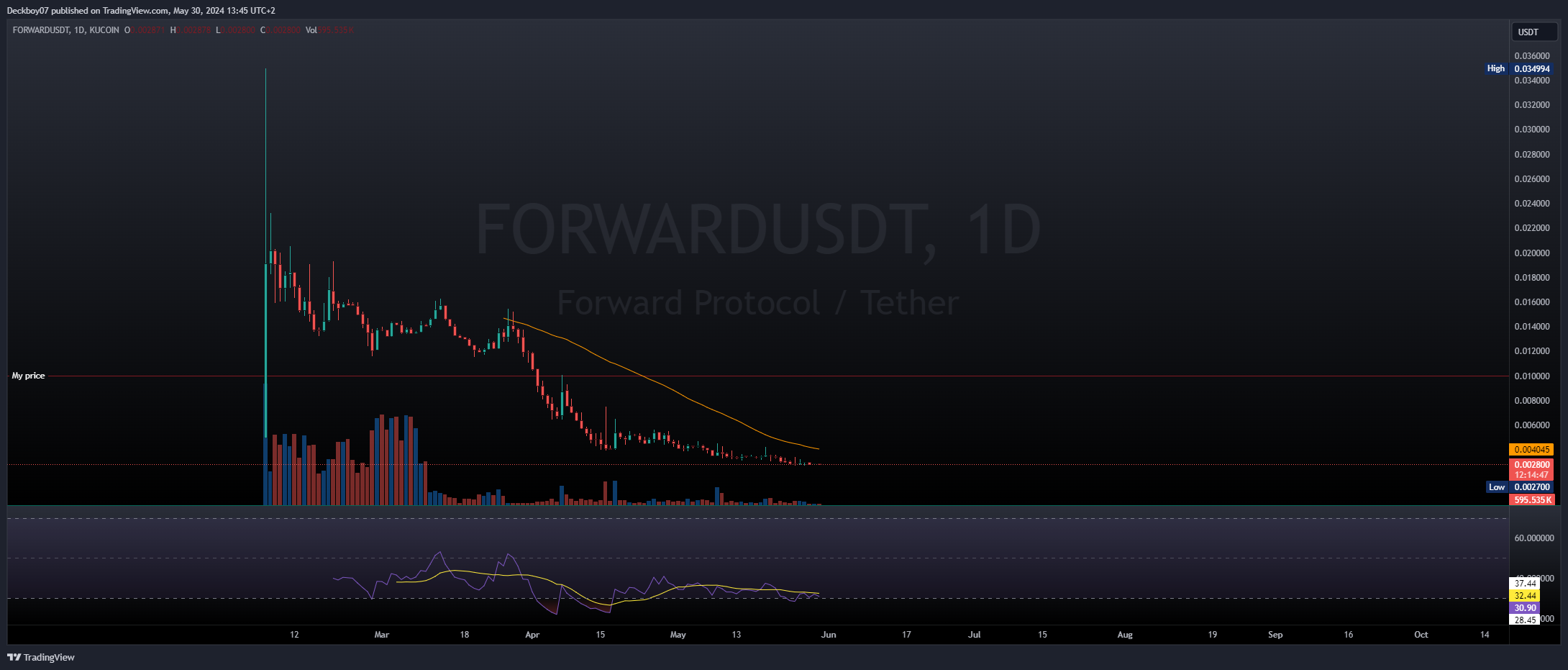
Task: Click the orange 0.004045 moving average label
Action: click(1532, 450)
